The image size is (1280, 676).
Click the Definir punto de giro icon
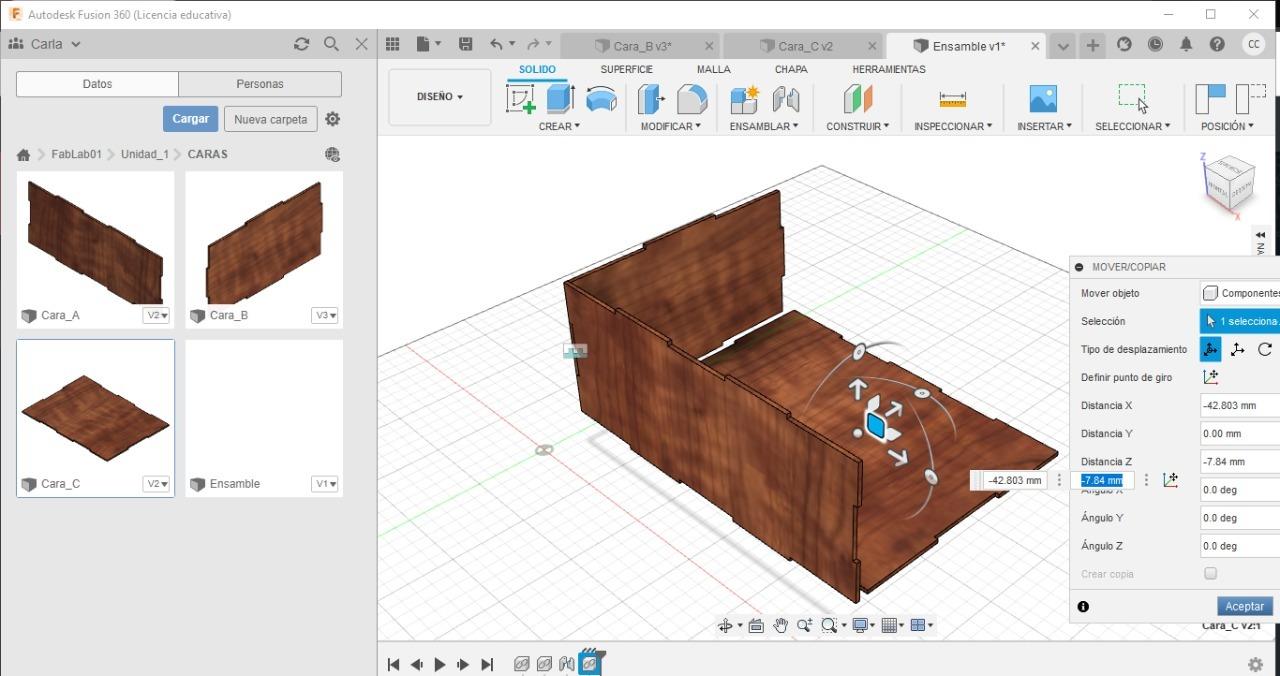pos(1211,377)
